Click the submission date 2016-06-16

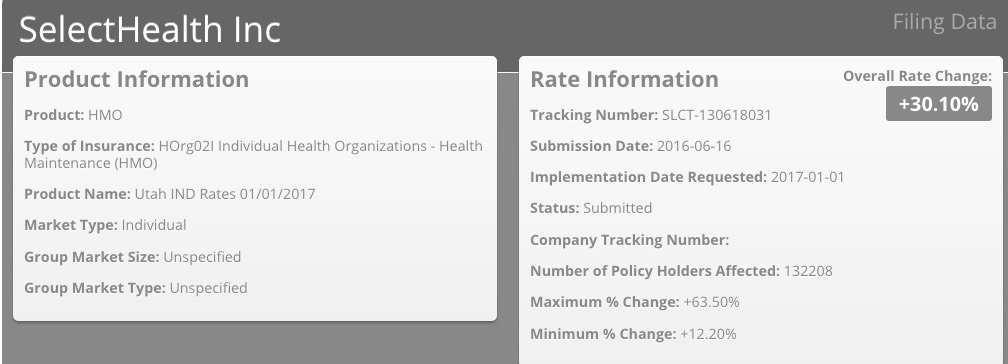pos(694,146)
